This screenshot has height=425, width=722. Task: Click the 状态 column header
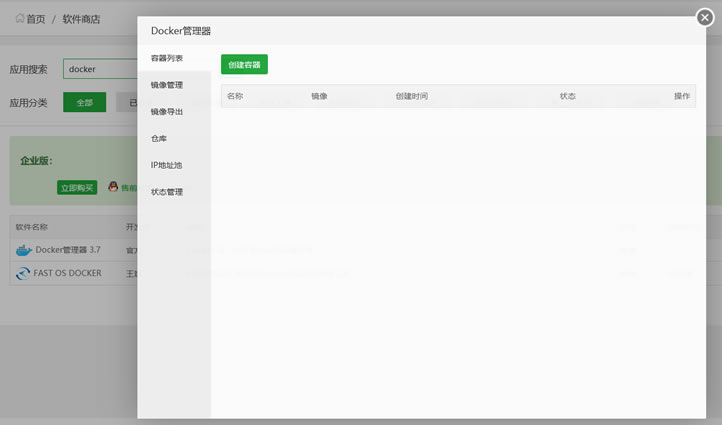[567, 96]
